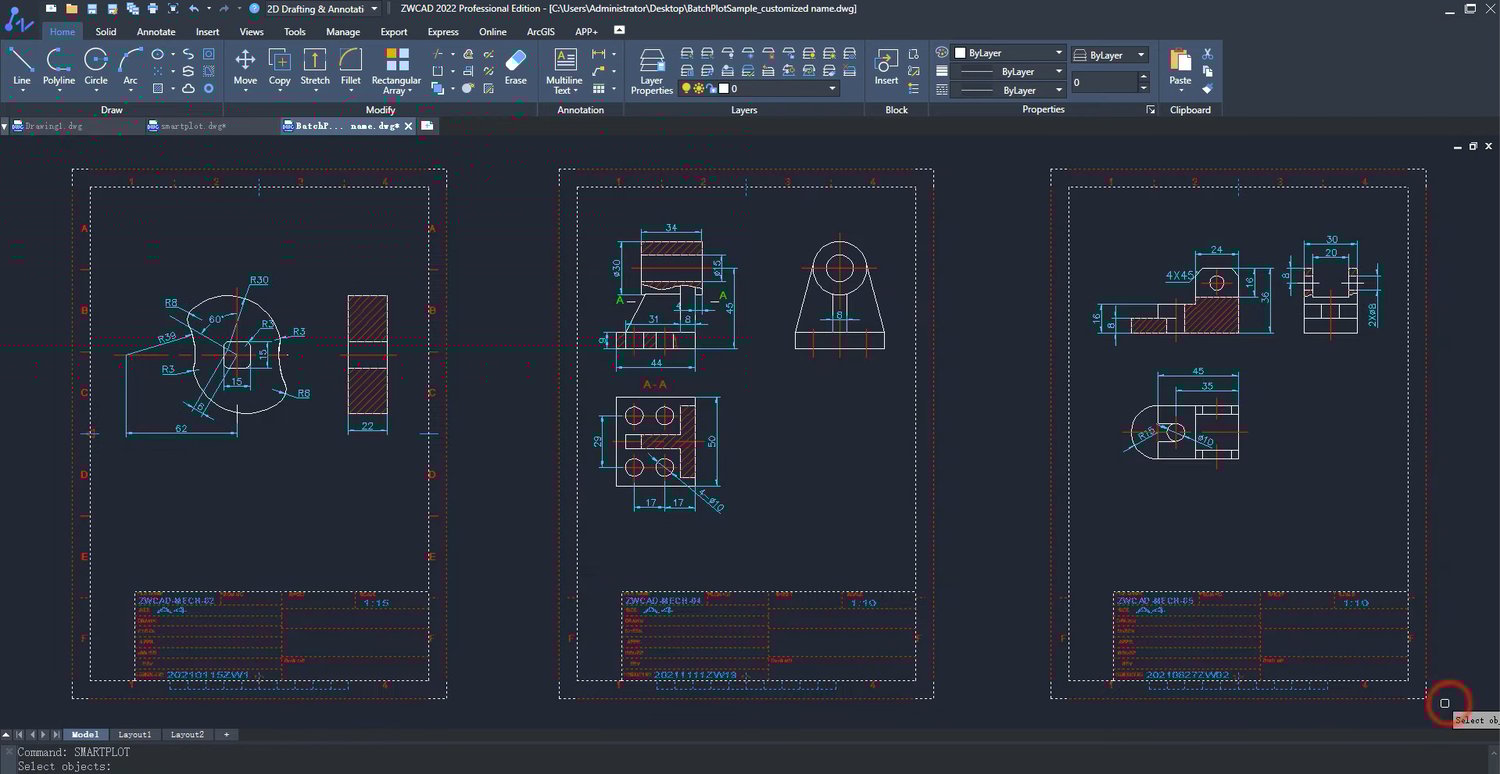Activate the Move tool
This screenshot has width=1500, height=774.
point(245,66)
